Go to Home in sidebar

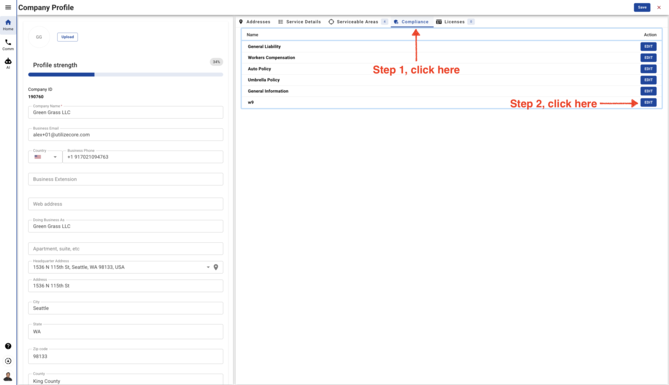click(x=8, y=25)
